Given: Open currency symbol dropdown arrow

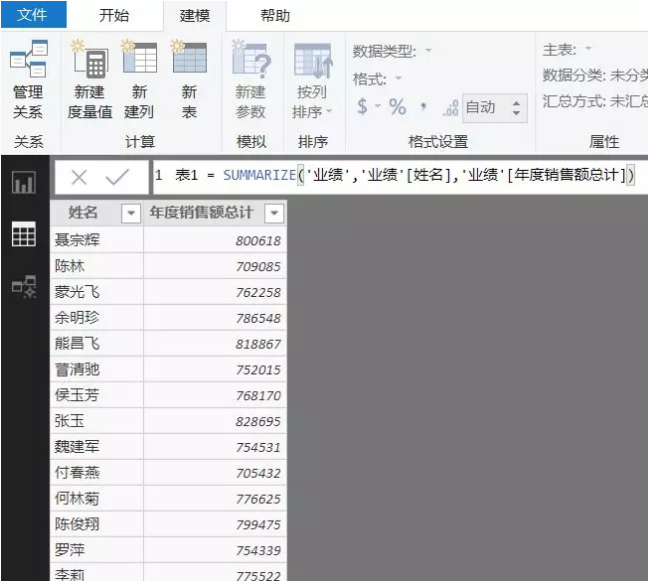Looking at the screenshot, I should pyautogui.click(x=378, y=106).
